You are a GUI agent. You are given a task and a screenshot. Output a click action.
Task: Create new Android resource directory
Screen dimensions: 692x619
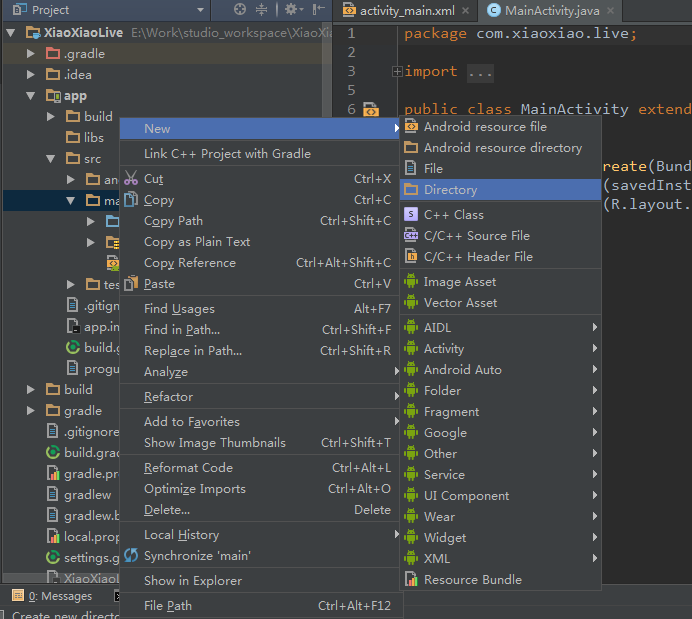(x=500, y=148)
